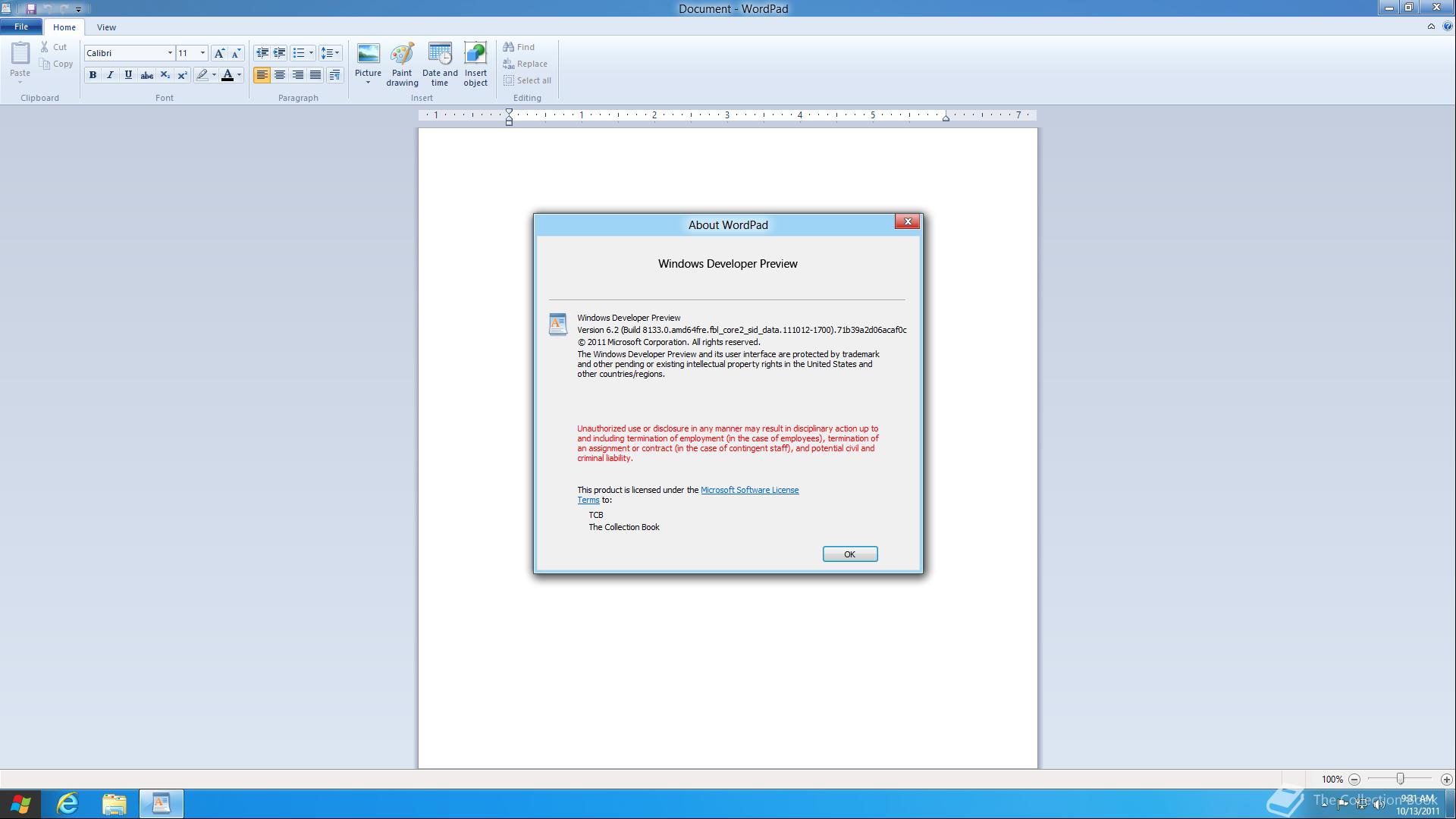Viewport: 1456px width, 819px height.
Task: Toggle Superscript formatting
Action: point(182,75)
